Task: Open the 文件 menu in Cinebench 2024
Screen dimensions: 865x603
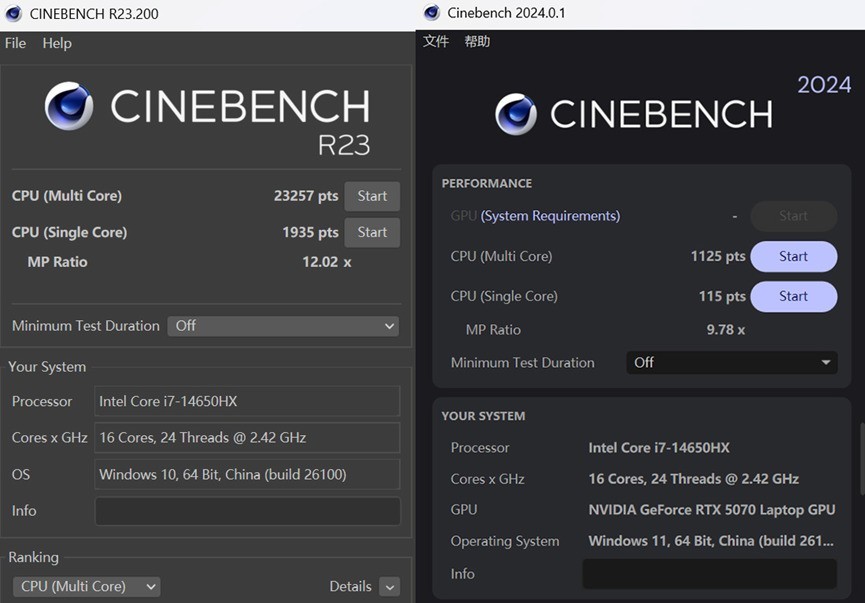Action: tap(436, 41)
